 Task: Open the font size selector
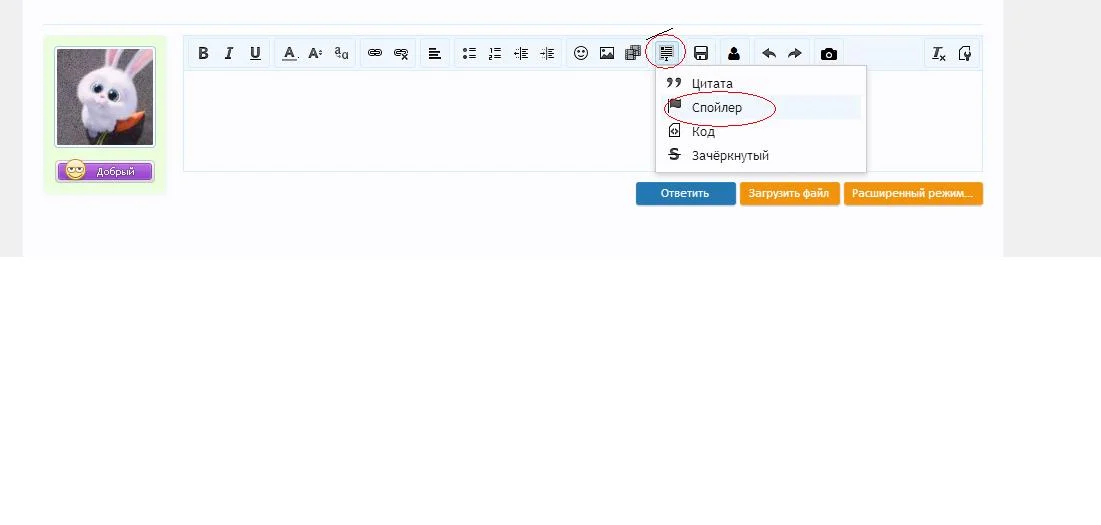pos(315,53)
